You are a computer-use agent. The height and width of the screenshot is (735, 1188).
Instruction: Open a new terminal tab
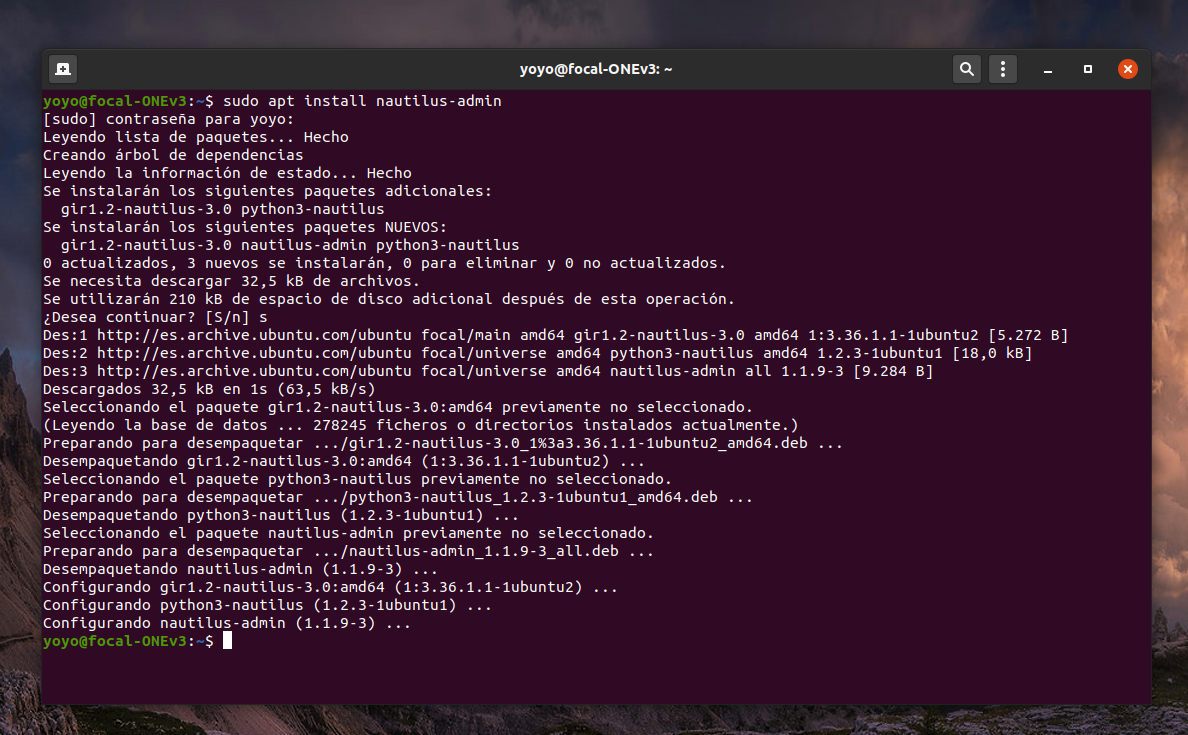(x=63, y=69)
